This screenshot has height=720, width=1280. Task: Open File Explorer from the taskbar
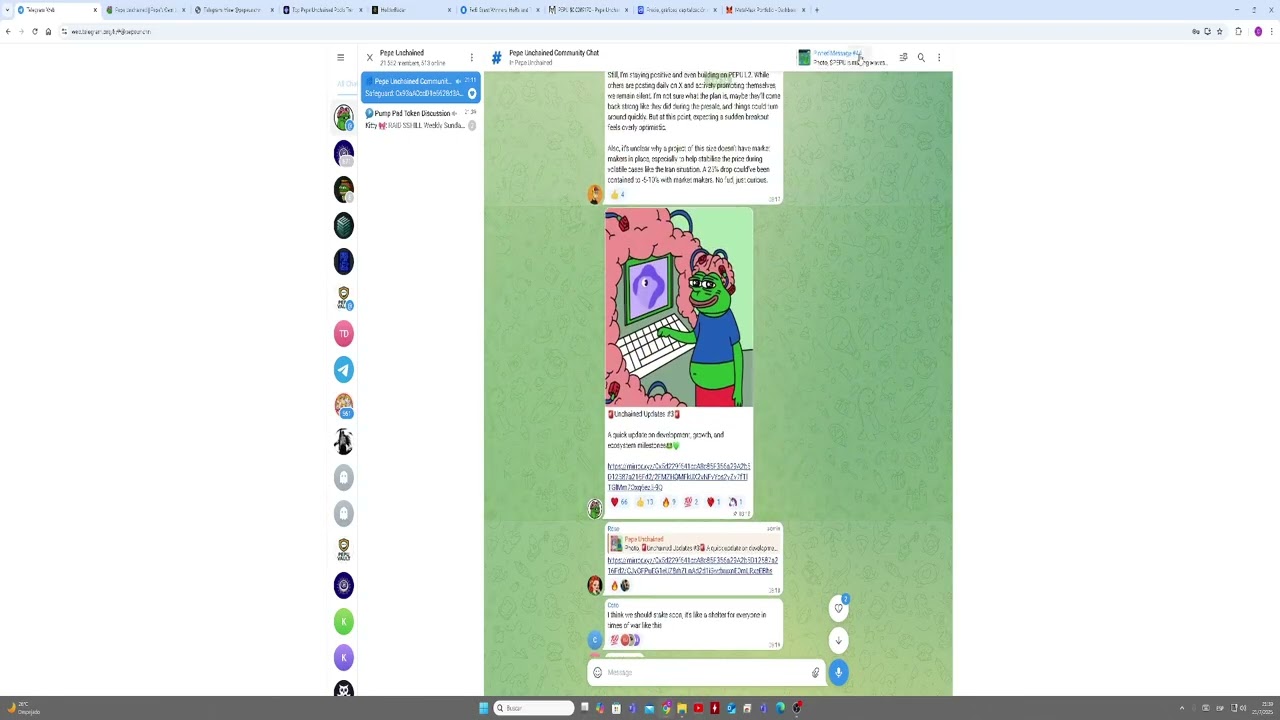682,708
